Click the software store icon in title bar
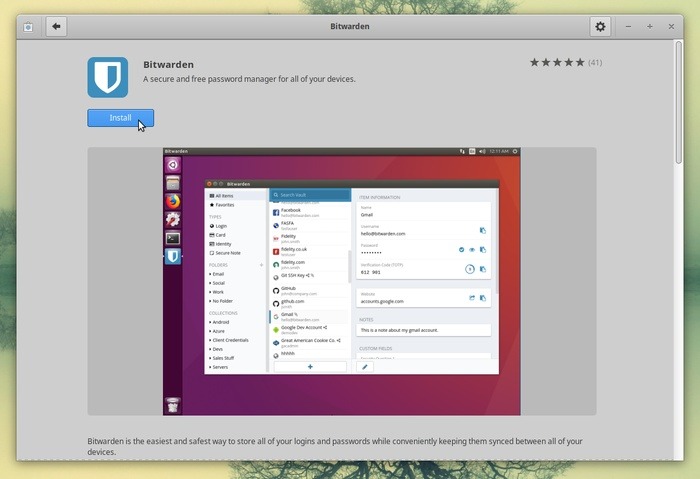Image resolution: width=700 pixels, height=479 pixels. point(28,27)
